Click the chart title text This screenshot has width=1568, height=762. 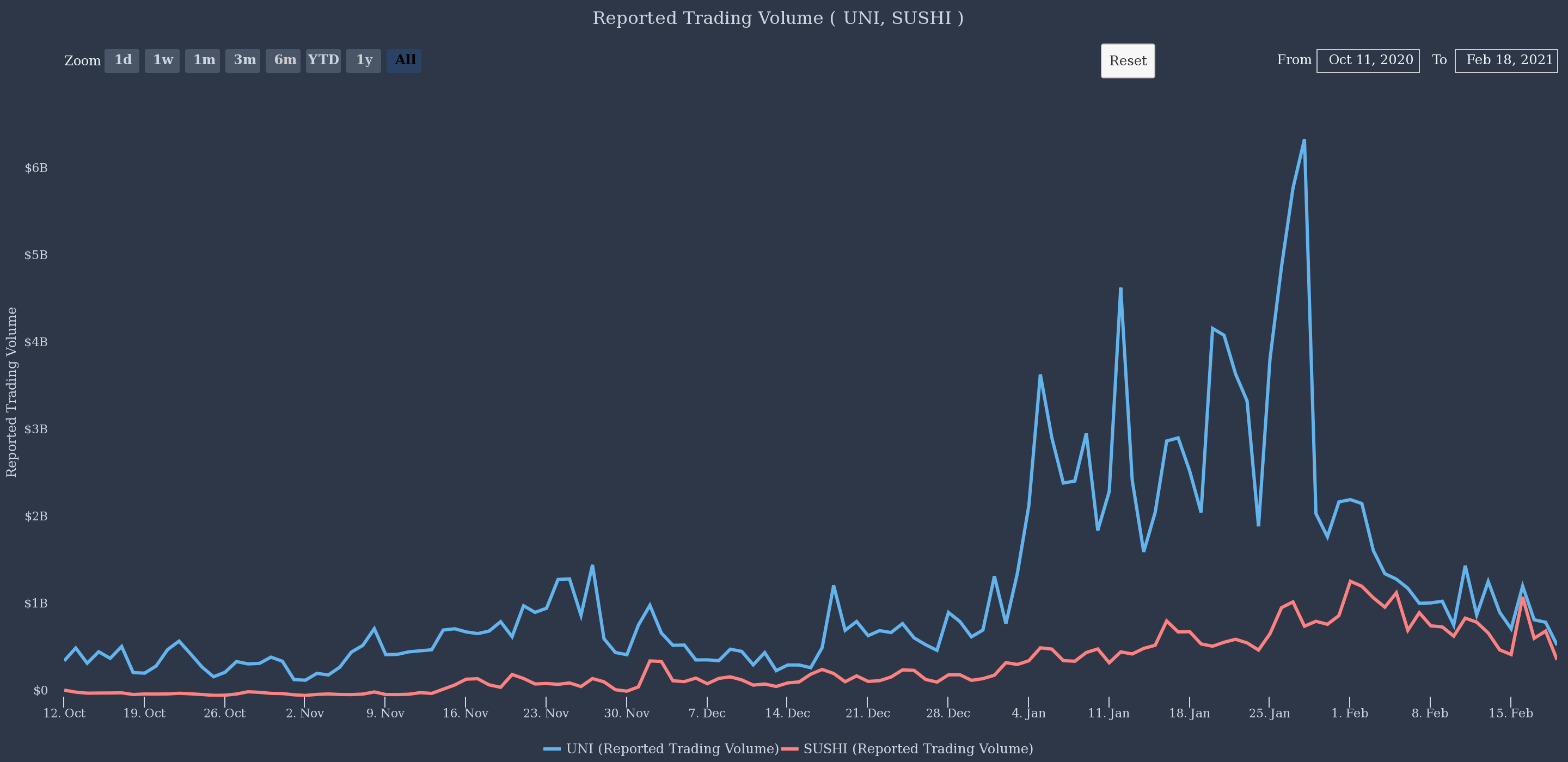click(778, 19)
